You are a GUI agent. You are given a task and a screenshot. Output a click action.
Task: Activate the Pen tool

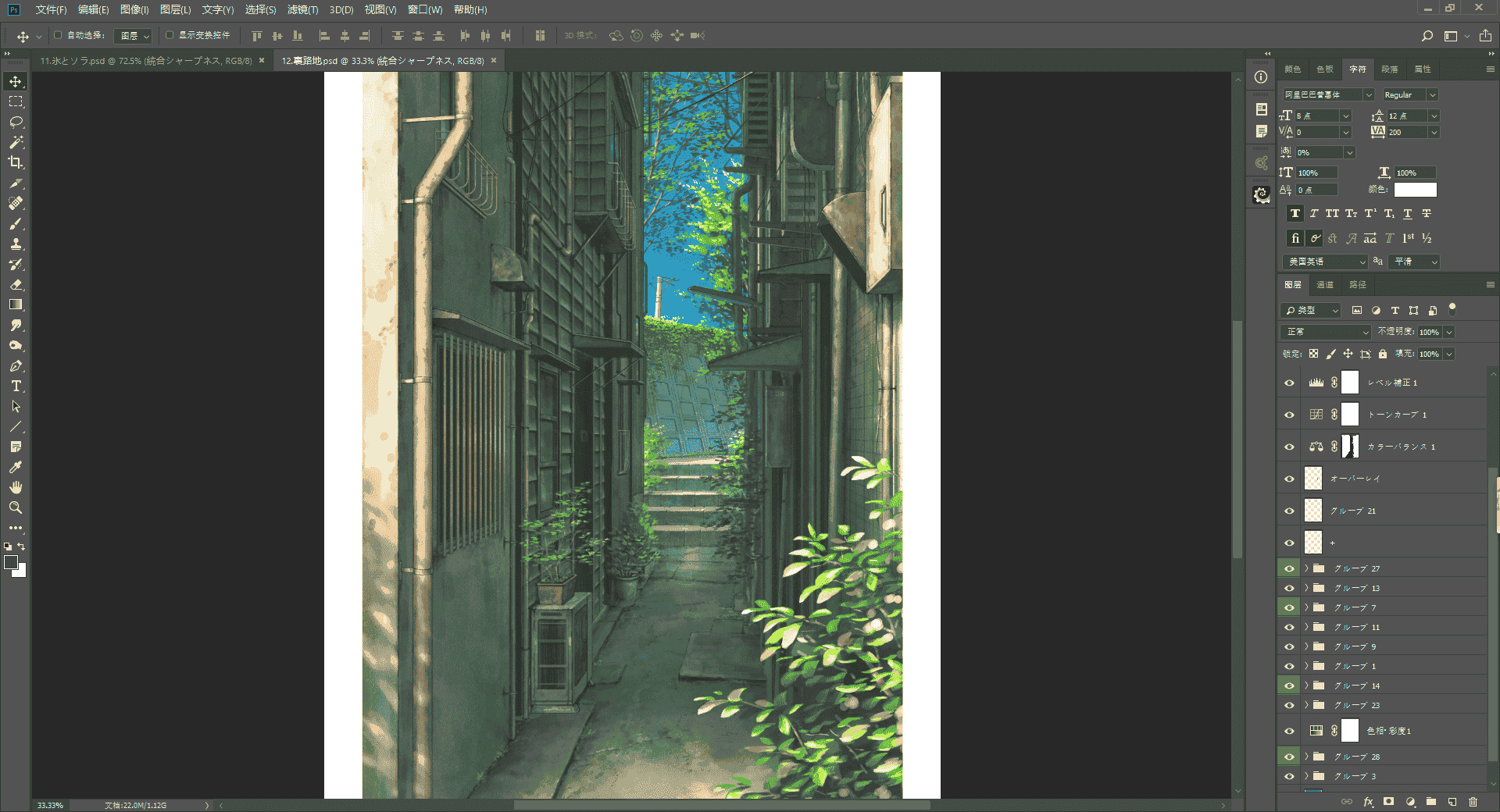(16, 366)
